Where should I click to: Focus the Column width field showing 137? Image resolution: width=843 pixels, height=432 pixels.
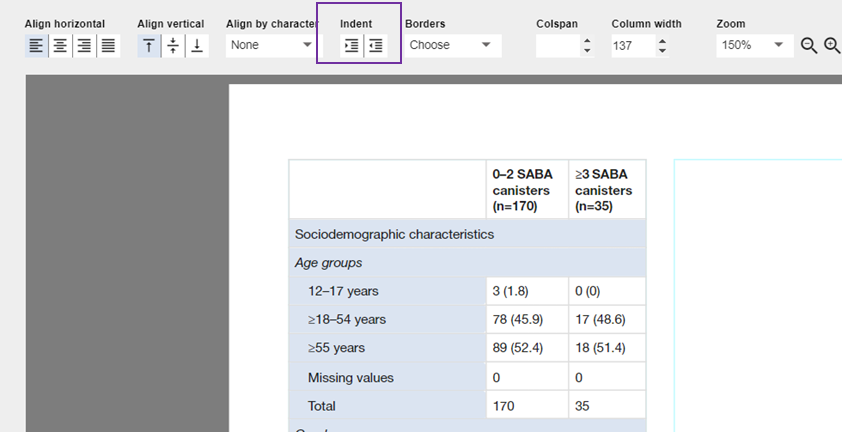pos(633,46)
